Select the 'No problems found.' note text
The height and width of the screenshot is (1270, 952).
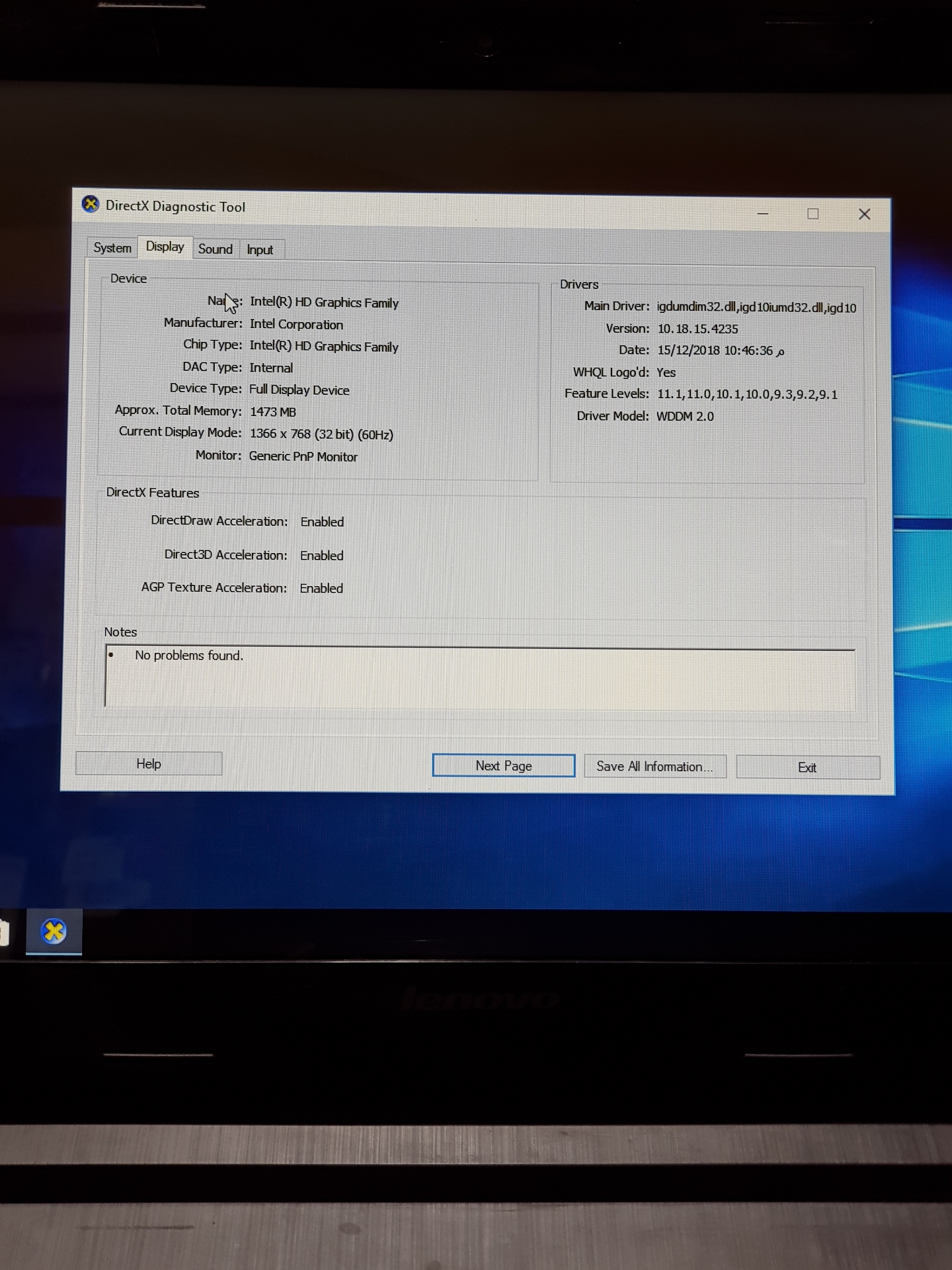[x=189, y=656]
